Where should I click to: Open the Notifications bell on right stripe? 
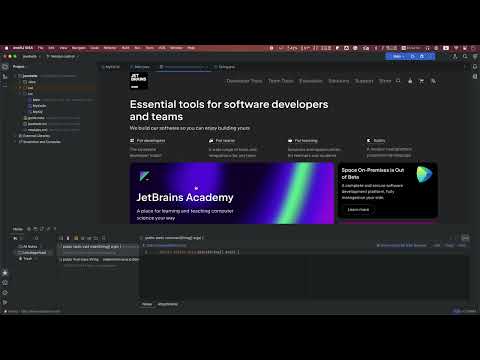475,67
